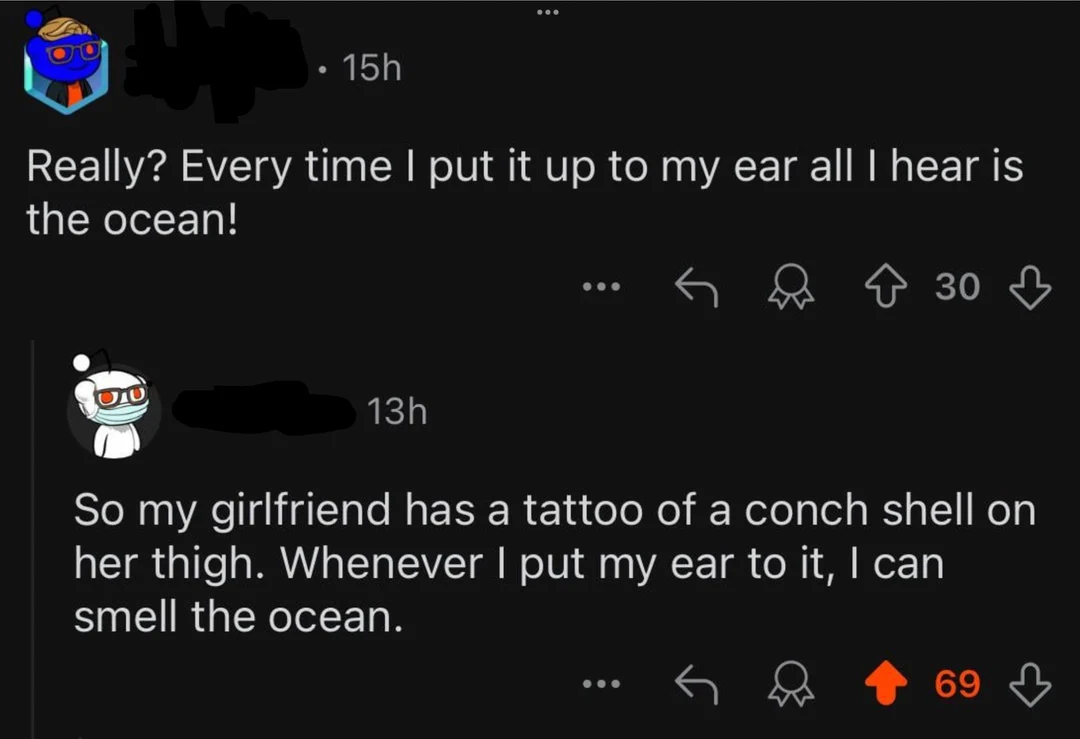Open the redacted username beside 15h
Image resolution: width=1080 pixels, height=739 pixels.
[x=215, y=65]
